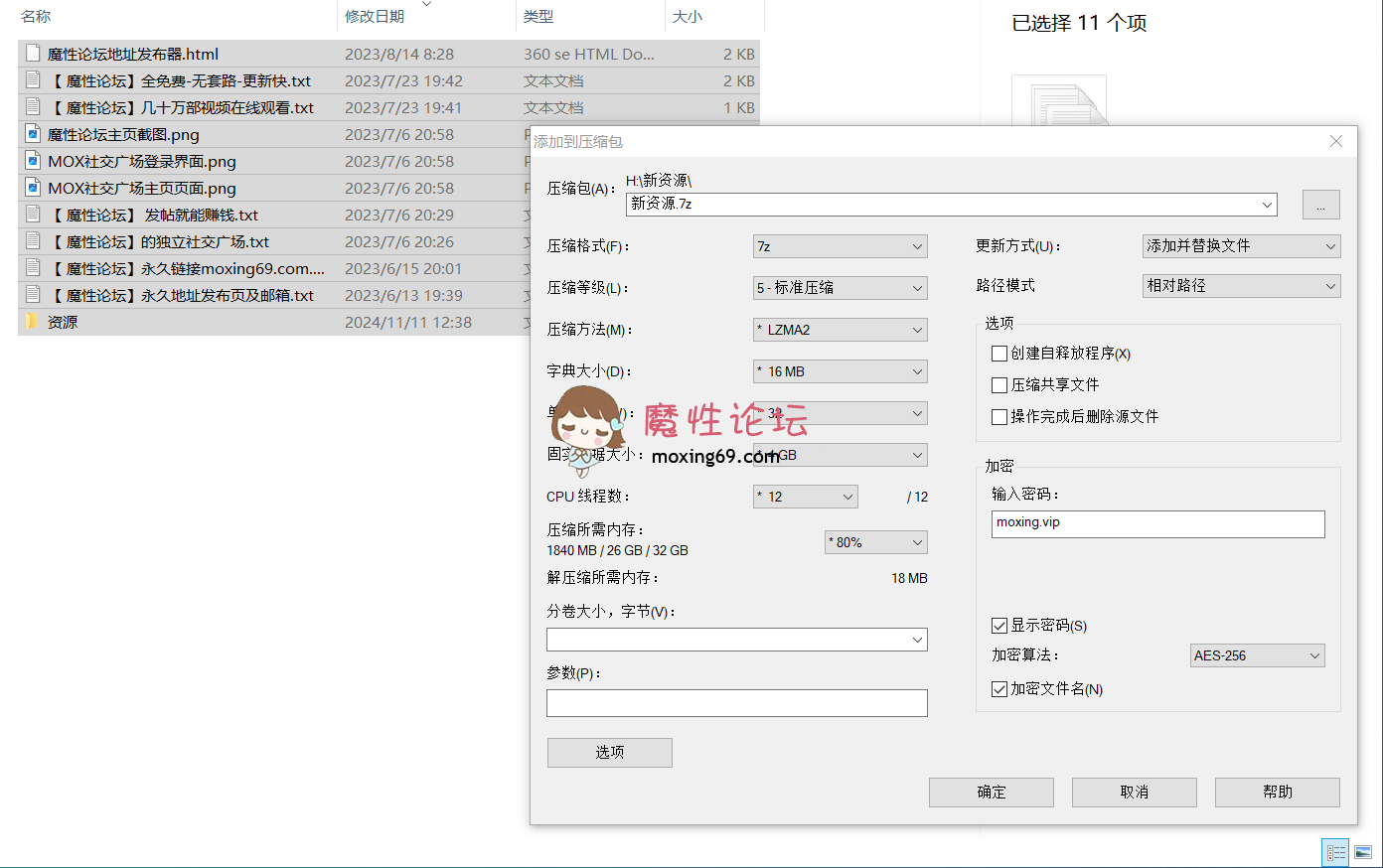Click the image icon of 魔性论坛主页截图.png
1383x868 pixels.
pyautogui.click(x=32, y=134)
